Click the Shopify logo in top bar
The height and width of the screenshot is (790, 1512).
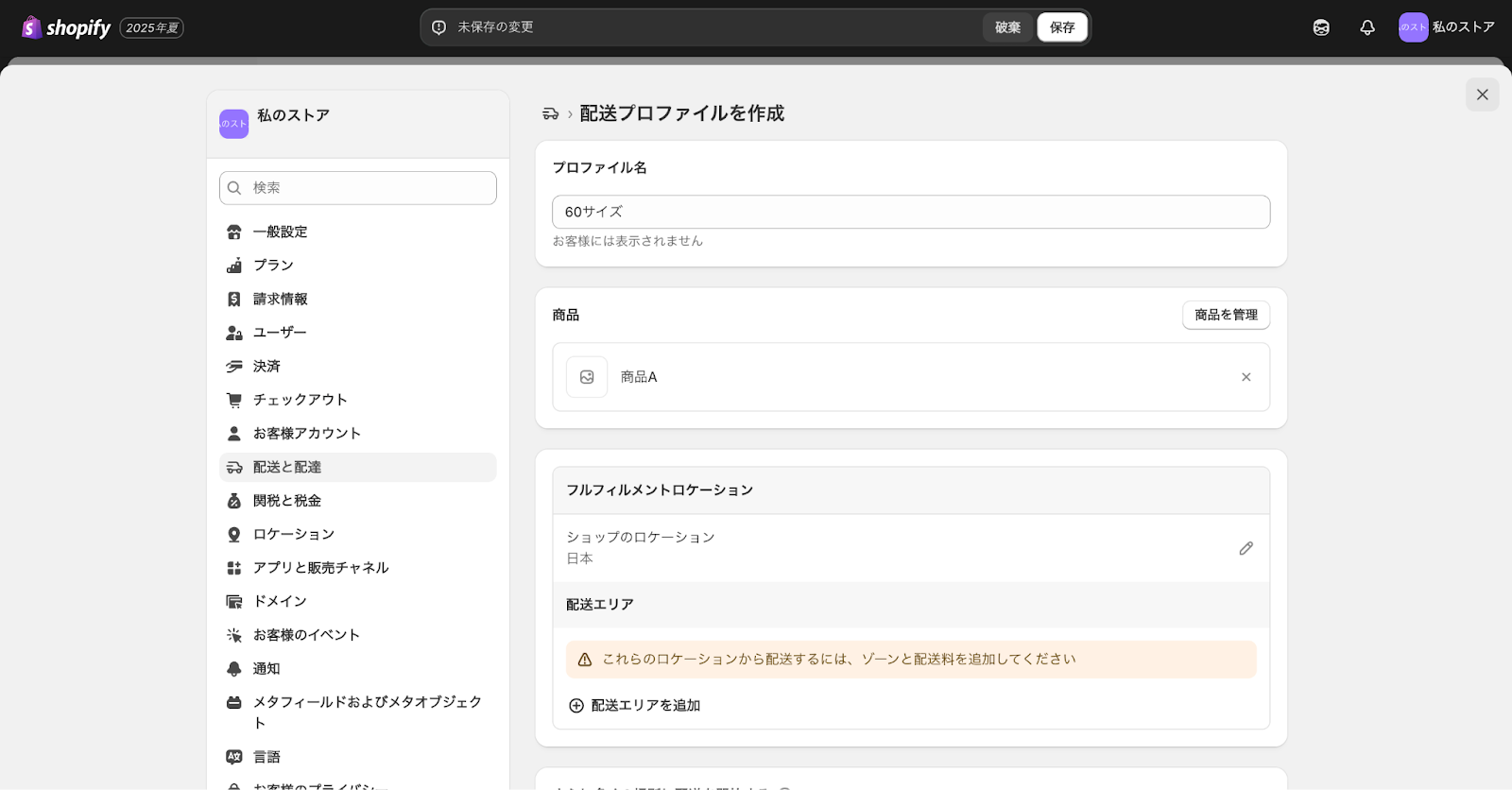click(66, 27)
